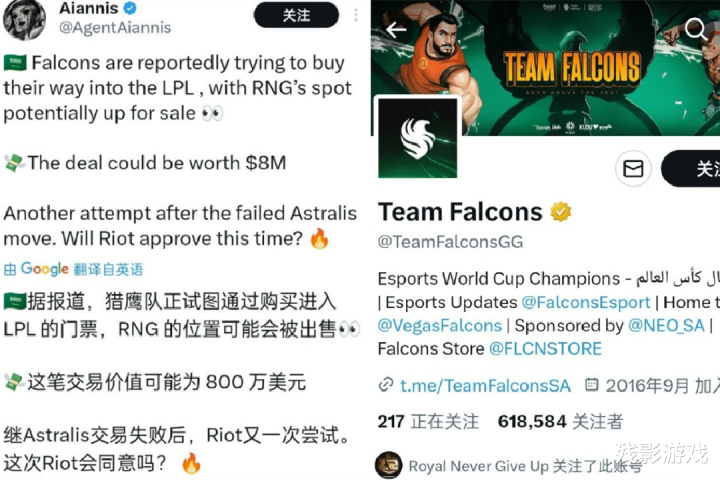View the Team Falcons logo profile picture

point(417,137)
